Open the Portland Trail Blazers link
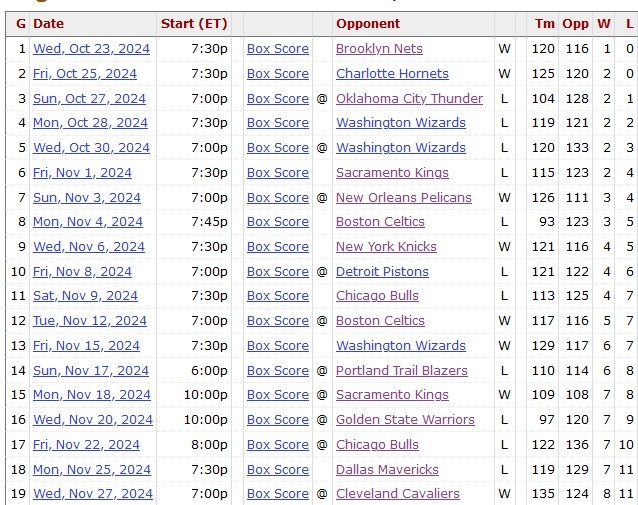 click(x=402, y=371)
